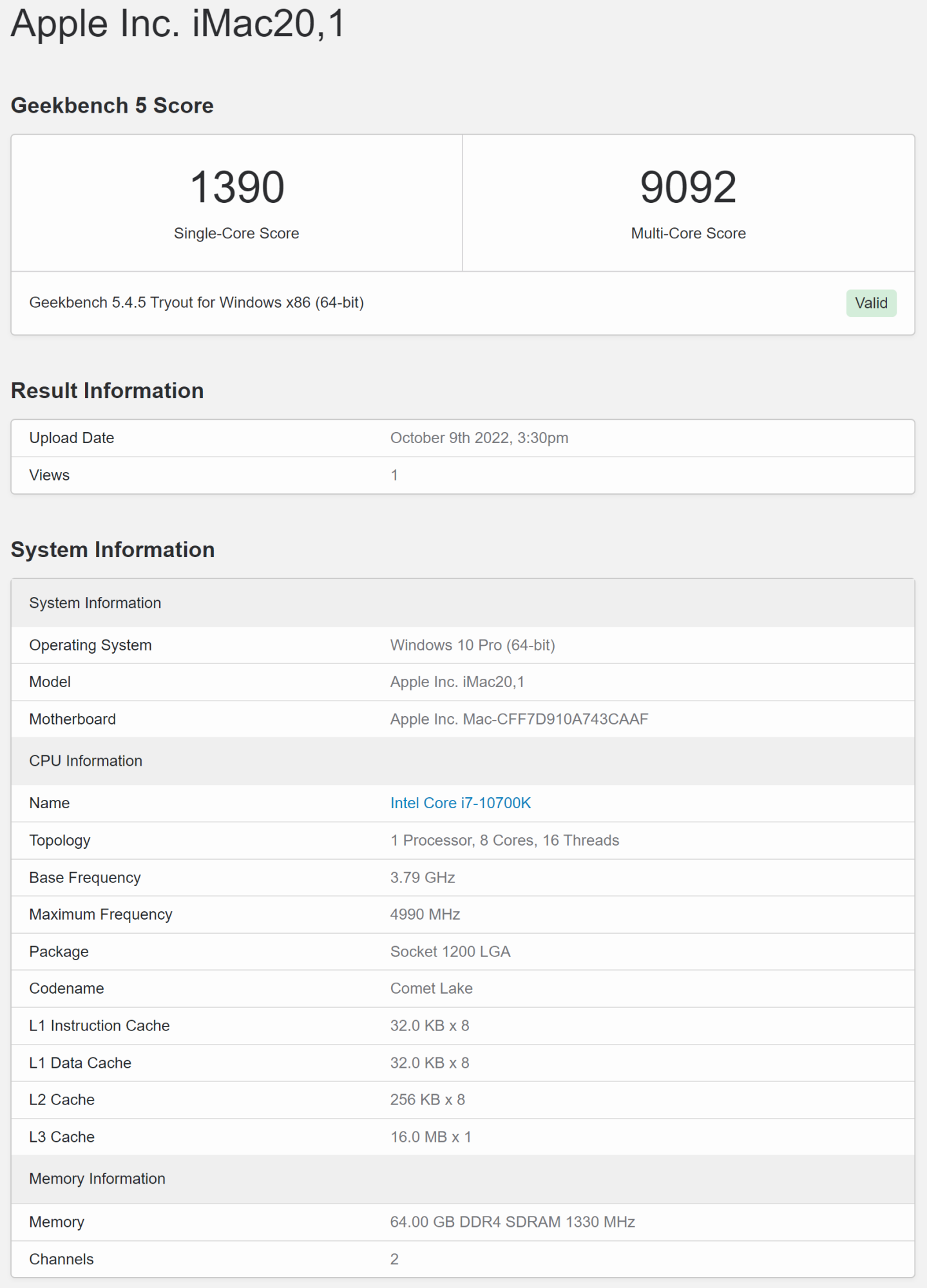Click the large System Information heading

[113, 550]
